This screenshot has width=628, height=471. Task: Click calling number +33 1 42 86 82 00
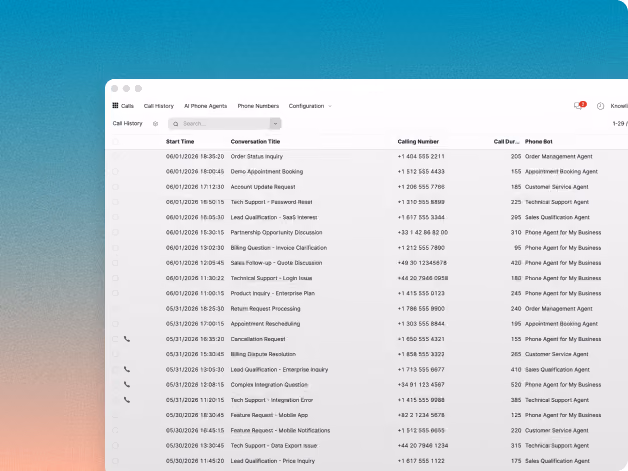423,232
